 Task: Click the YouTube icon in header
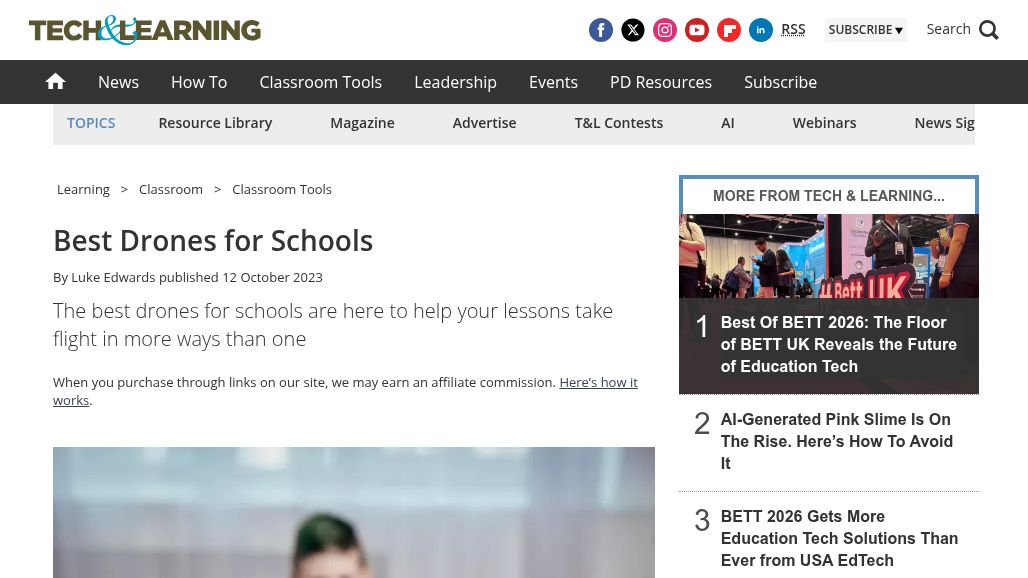pos(697,30)
